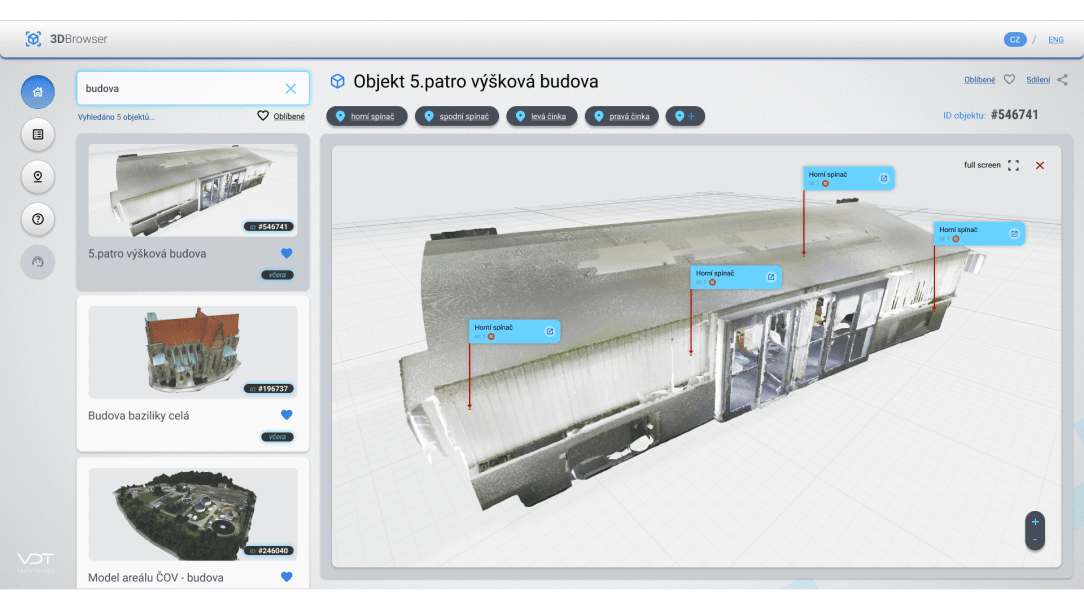The height and width of the screenshot is (610, 1084).
Task: Open the map location pin sidebar icon
Action: tap(38, 177)
